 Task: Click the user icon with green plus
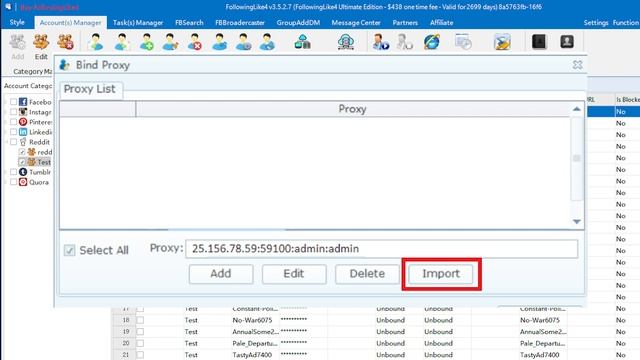(146, 42)
